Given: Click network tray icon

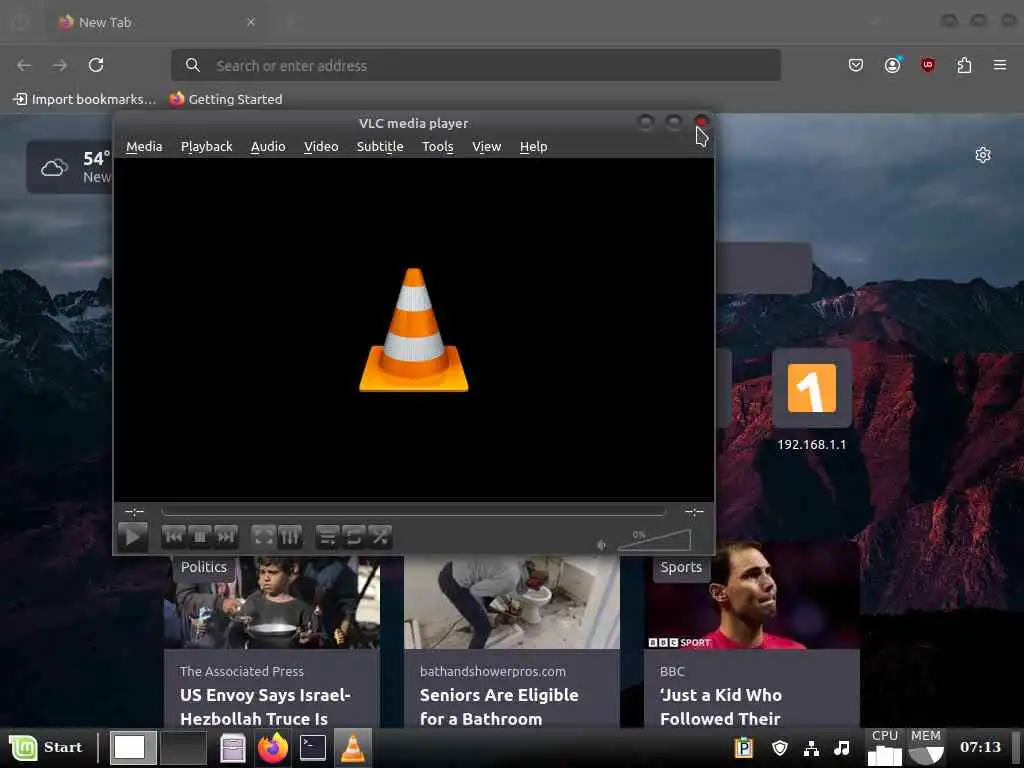Looking at the screenshot, I should [x=811, y=747].
